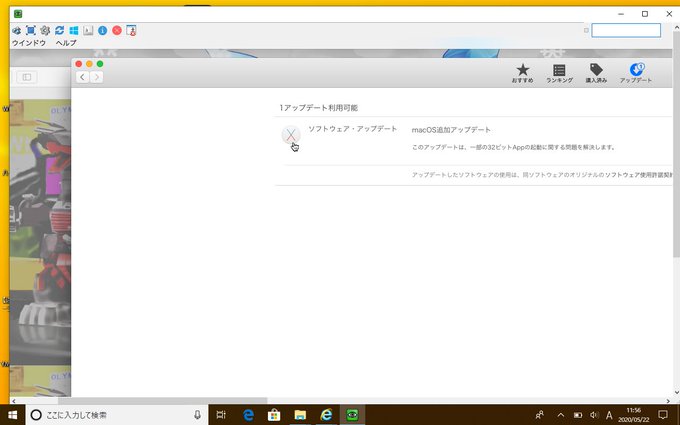This screenshot has width=680, height=425.
Task: Click the battery icon in system tray
Action: 578,415
